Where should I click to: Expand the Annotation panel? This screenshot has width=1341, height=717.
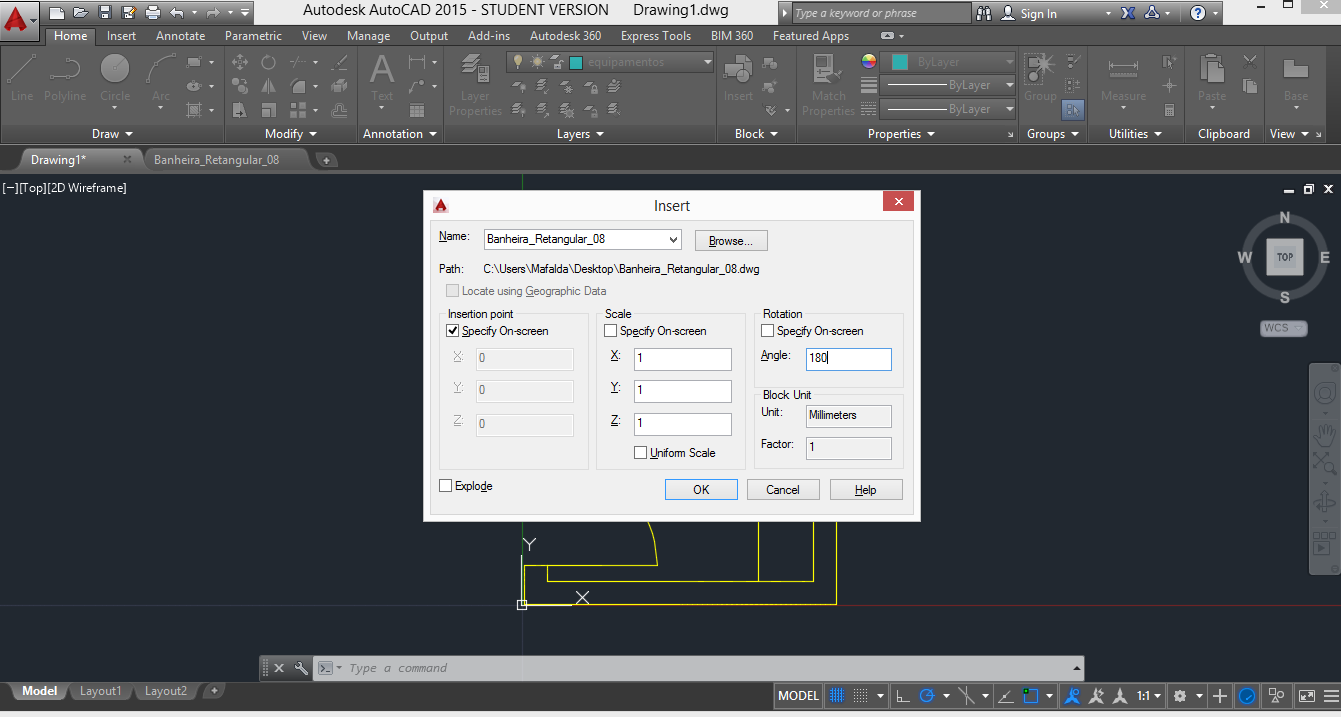pos(400,134)
